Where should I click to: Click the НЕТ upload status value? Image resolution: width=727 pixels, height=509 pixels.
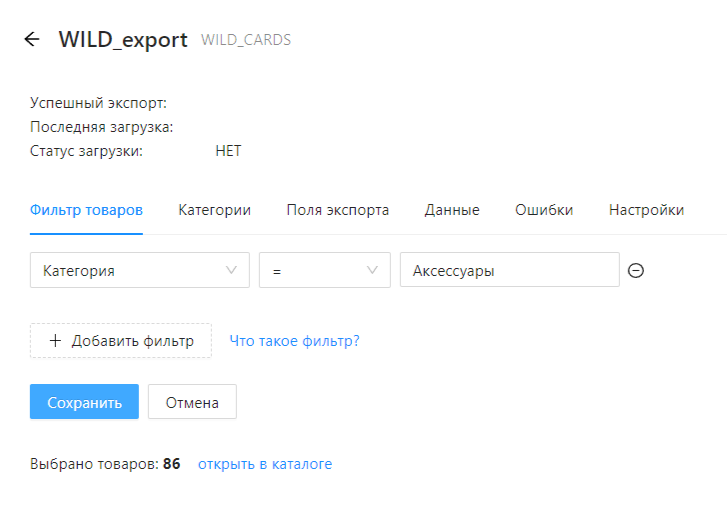228,152
